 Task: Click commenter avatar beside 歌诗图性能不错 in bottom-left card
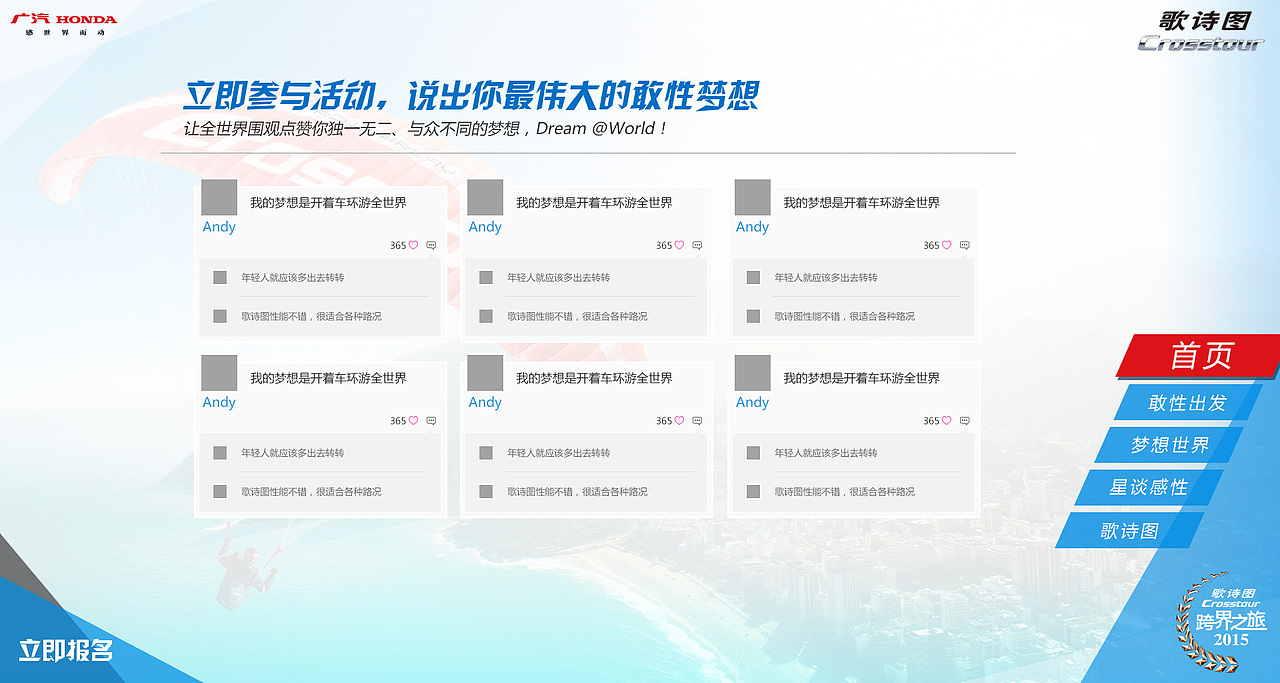(x=220, y=492)
